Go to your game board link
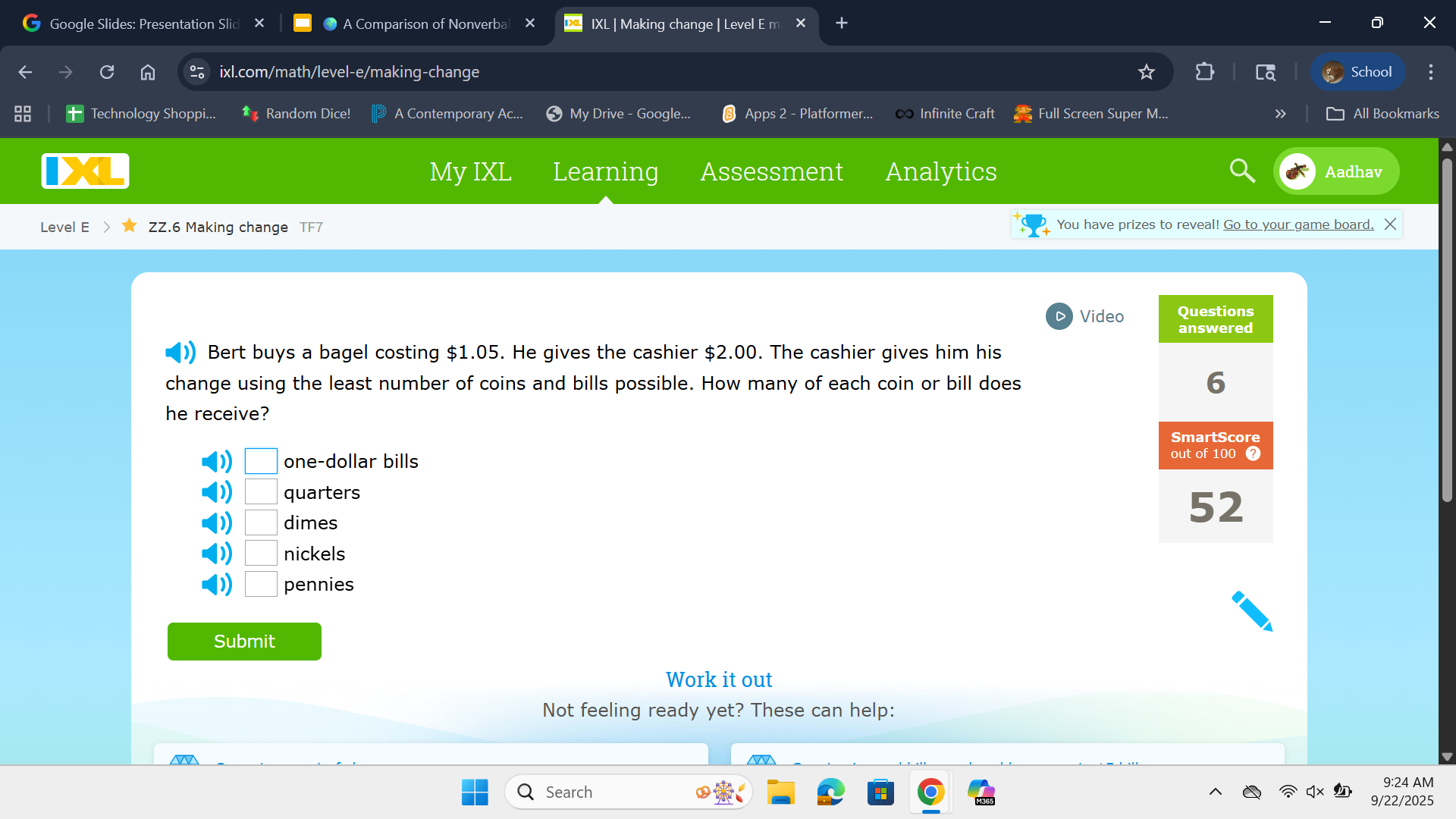This screenshot has height=819, width=1456. coord(1298,224)
